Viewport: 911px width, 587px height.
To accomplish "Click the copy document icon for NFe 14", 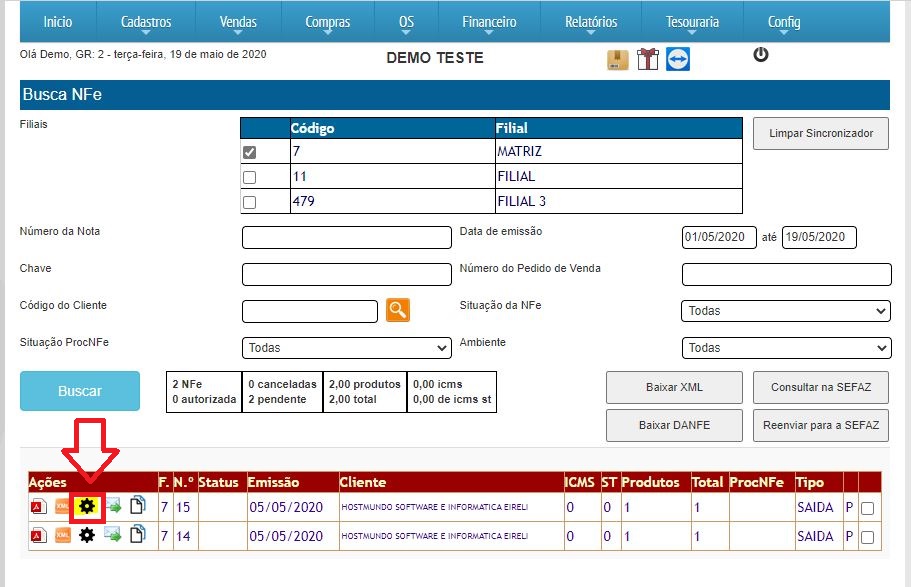I will (x=137, y=534).
